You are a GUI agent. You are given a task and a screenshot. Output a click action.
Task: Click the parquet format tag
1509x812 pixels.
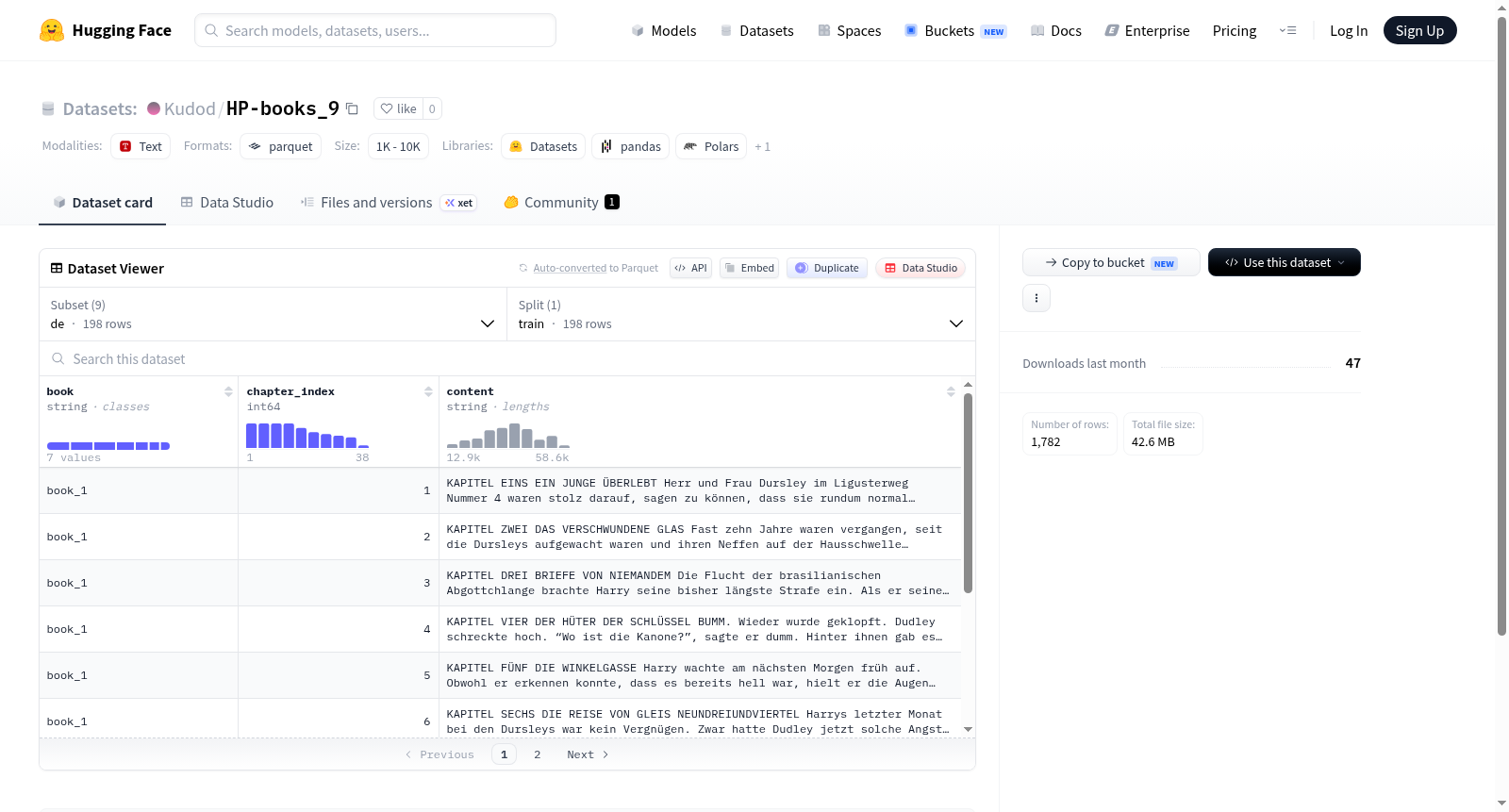[280, 146]
